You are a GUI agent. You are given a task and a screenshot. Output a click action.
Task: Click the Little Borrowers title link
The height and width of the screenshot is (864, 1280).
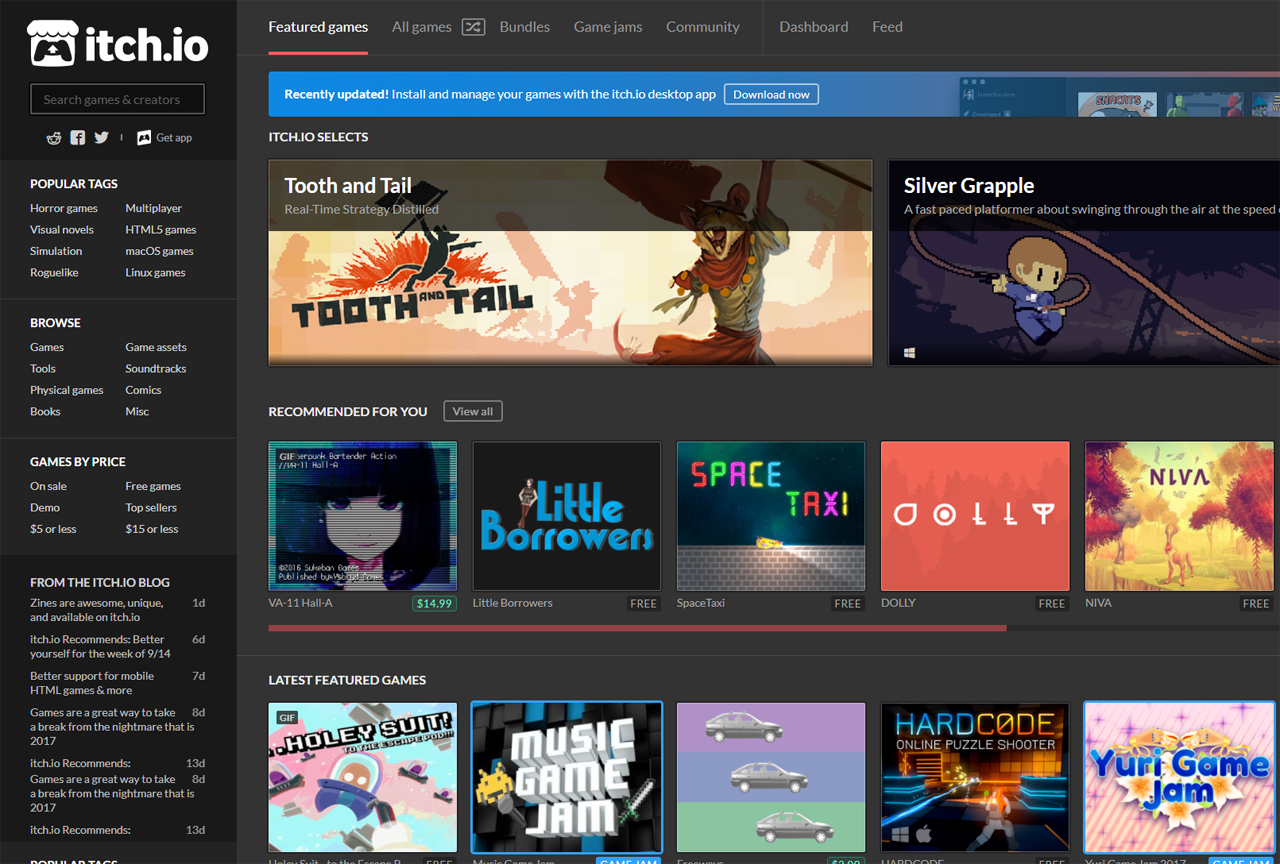[512, 603]
